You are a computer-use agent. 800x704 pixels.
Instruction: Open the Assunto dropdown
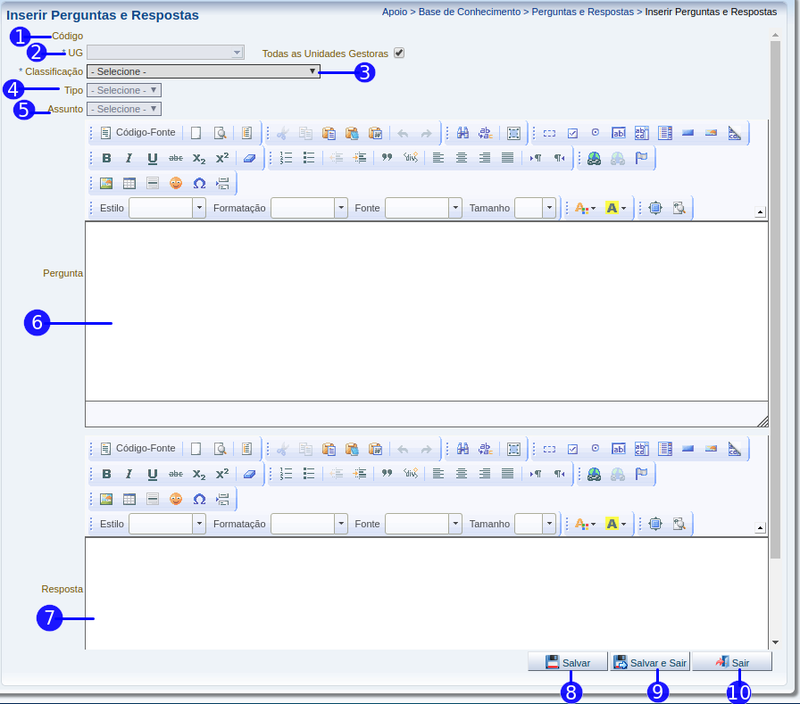click(x=124, y=109)
